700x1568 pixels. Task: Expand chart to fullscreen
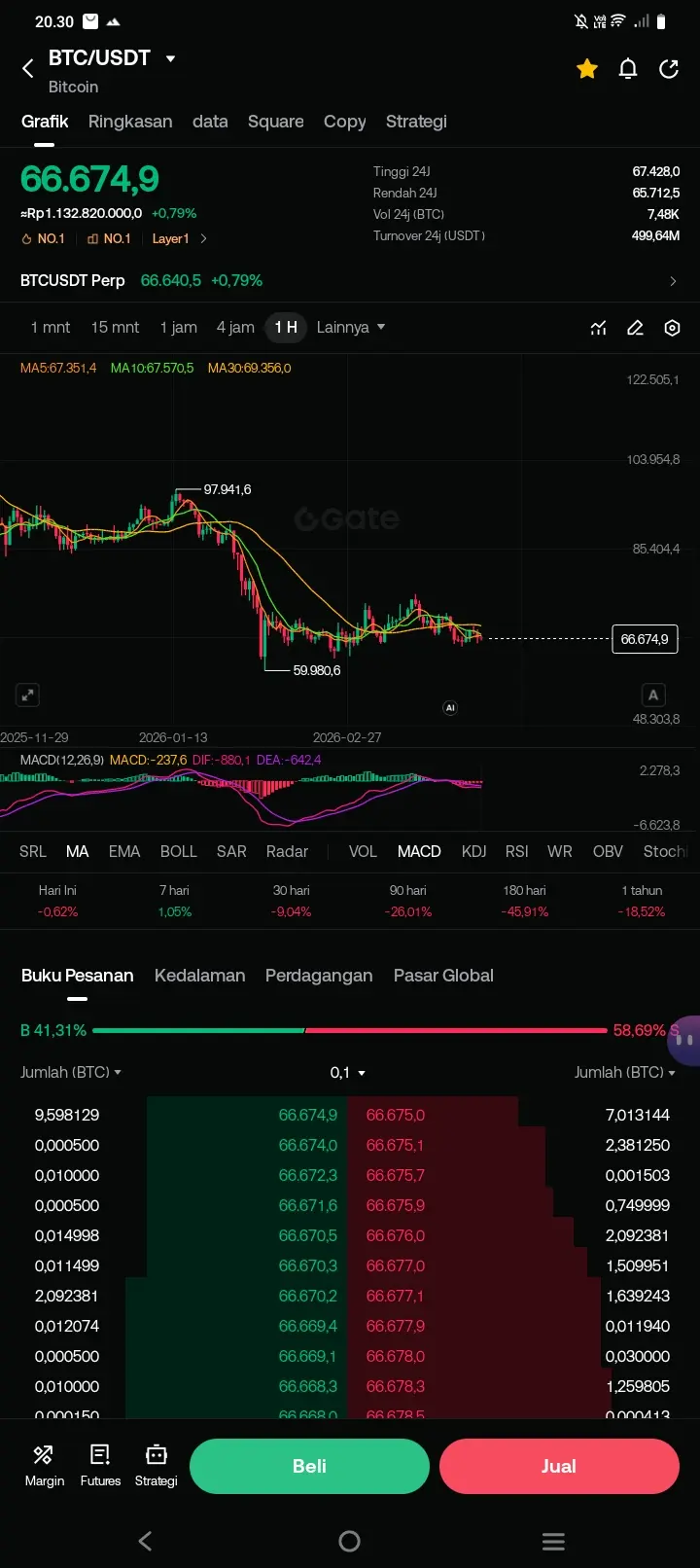coord(28,695)
